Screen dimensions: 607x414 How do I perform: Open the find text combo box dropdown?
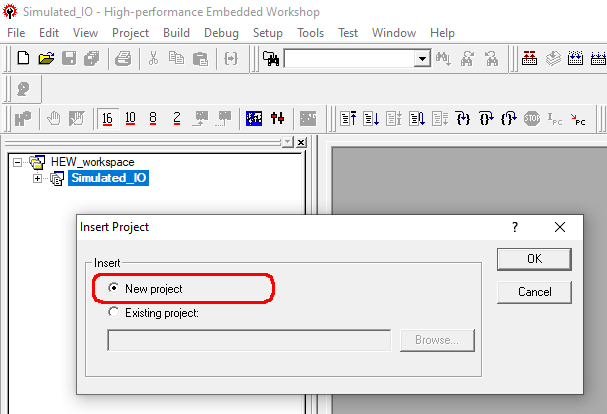pos(422,59)
